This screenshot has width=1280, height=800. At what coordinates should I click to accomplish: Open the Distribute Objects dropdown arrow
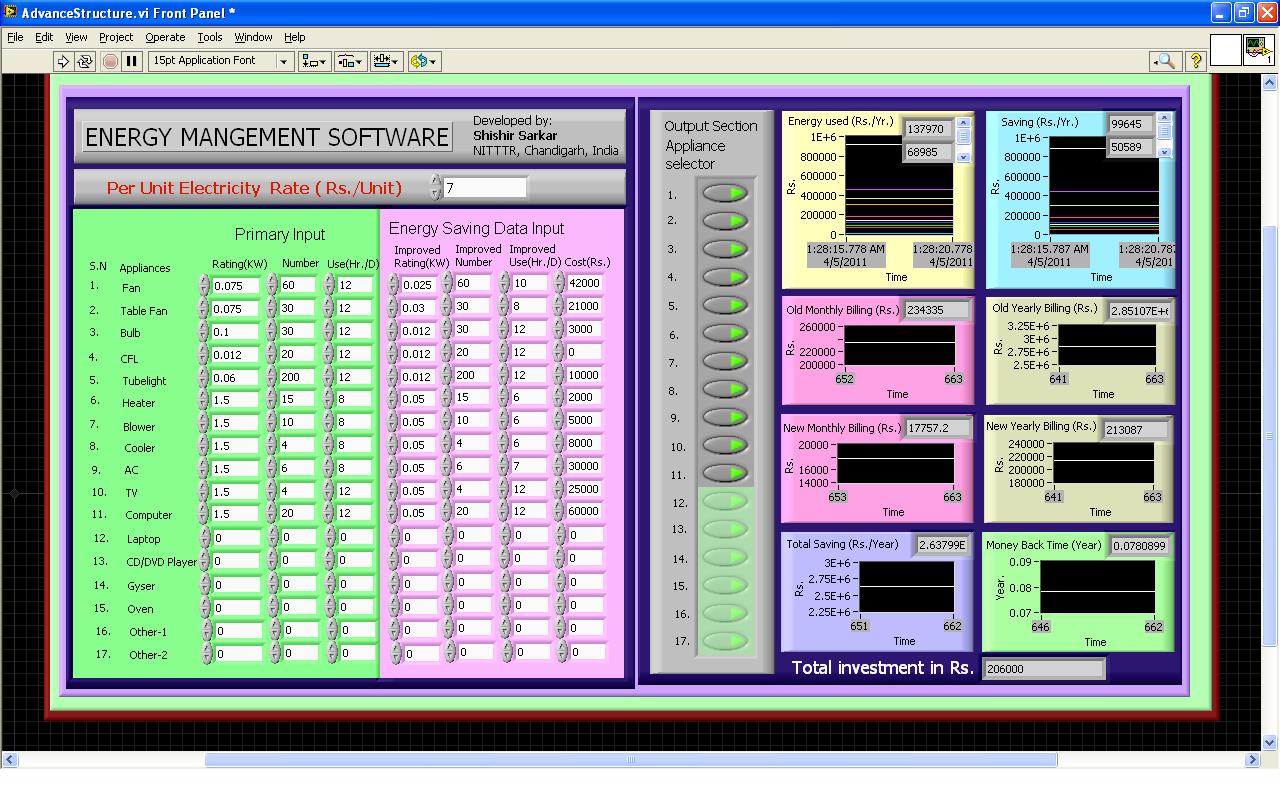(359, 61)
